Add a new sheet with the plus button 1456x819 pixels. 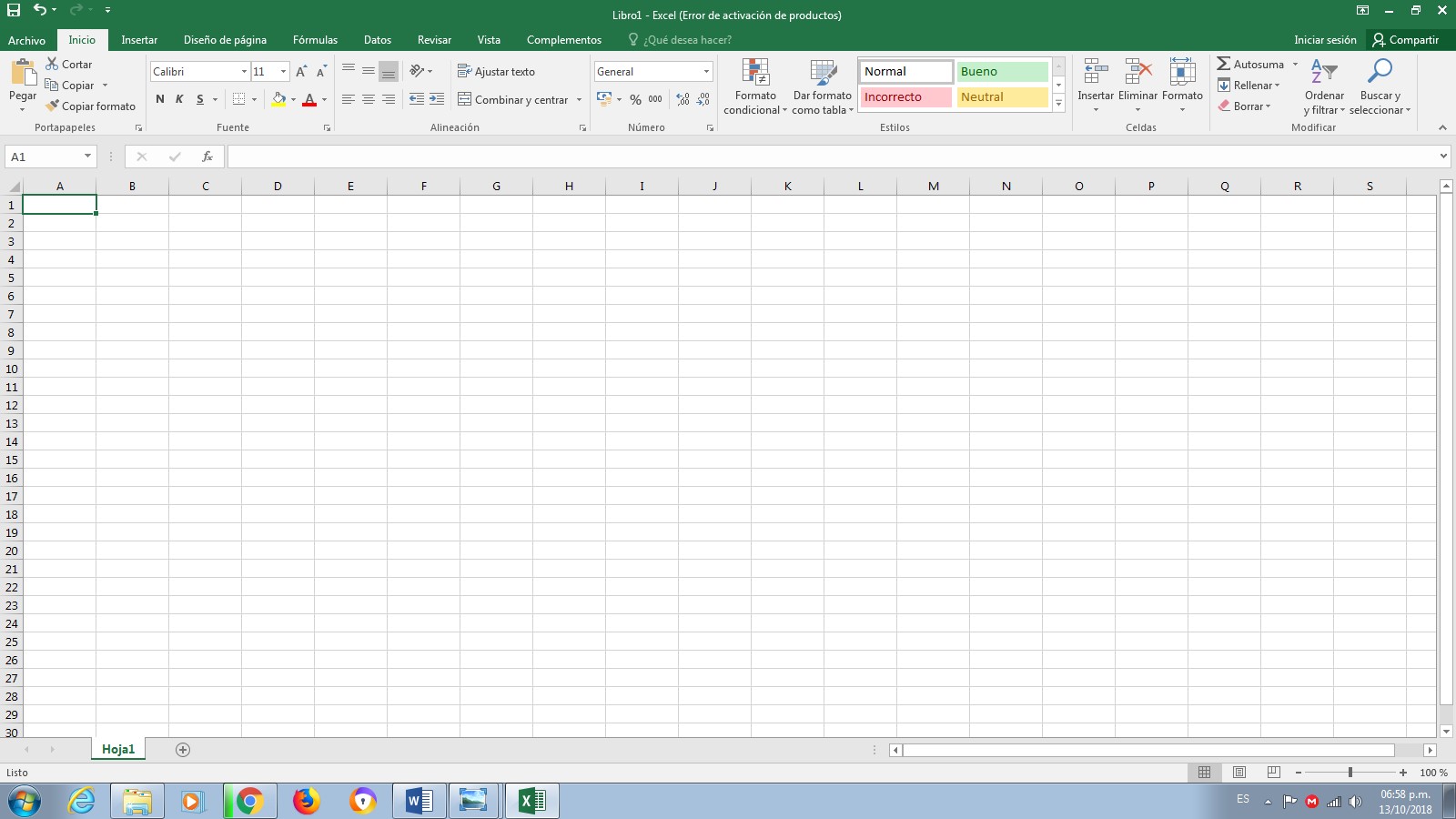(x=183, y=750)
